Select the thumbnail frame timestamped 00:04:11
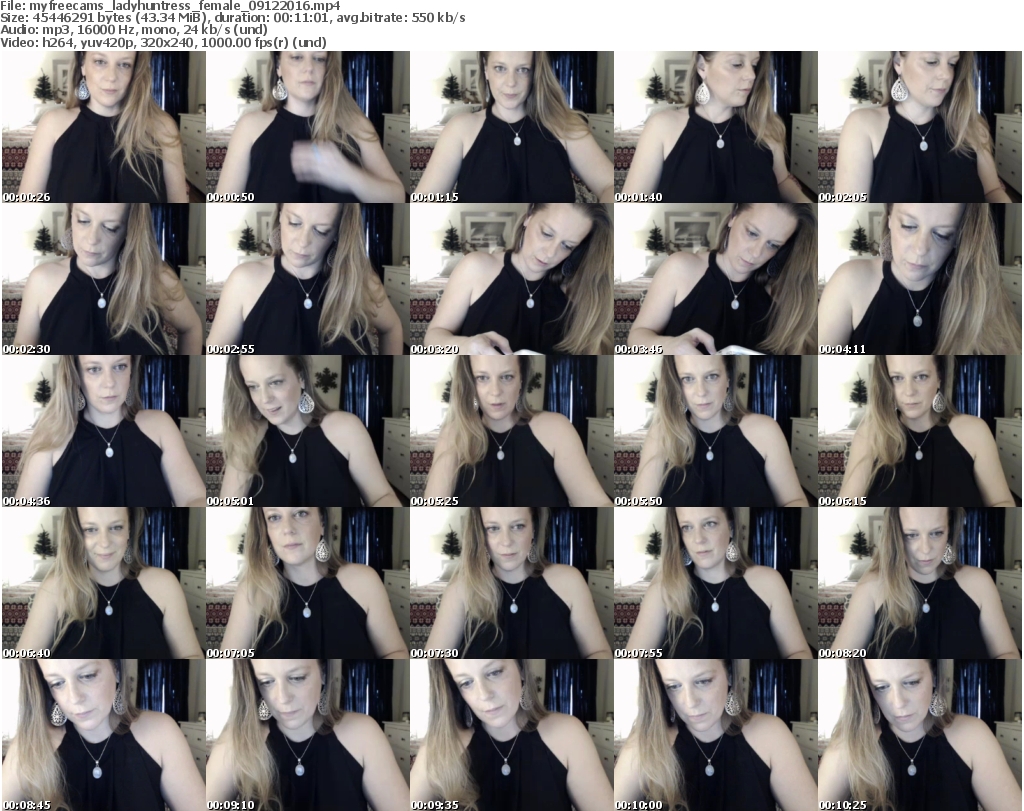Image resolution: width=1024 pixels, height=811 pixels. click(920, 279)
